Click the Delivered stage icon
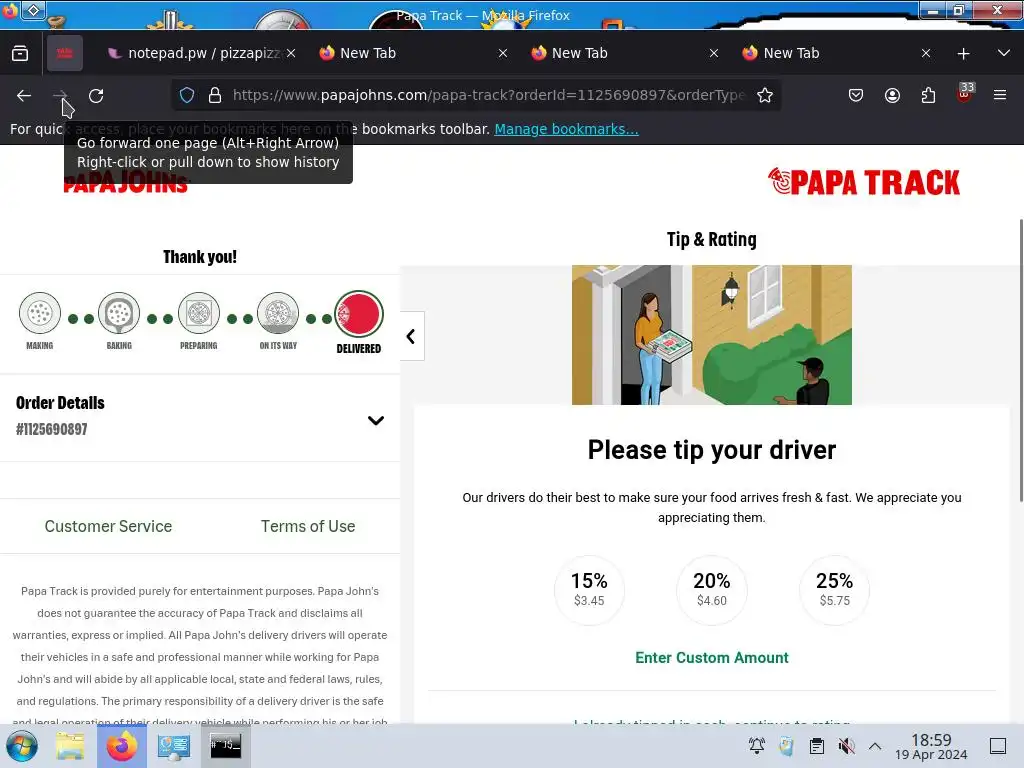1024x768 pixels. [x=359, y=314]
